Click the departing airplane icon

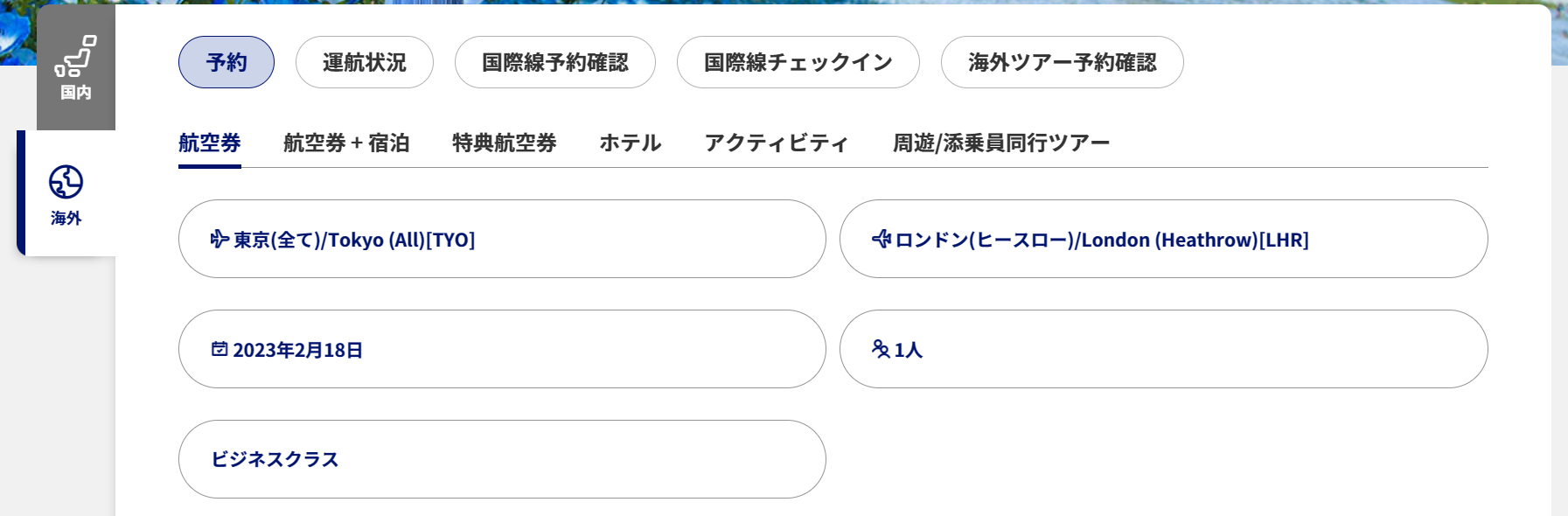click(x=220, y=239)
